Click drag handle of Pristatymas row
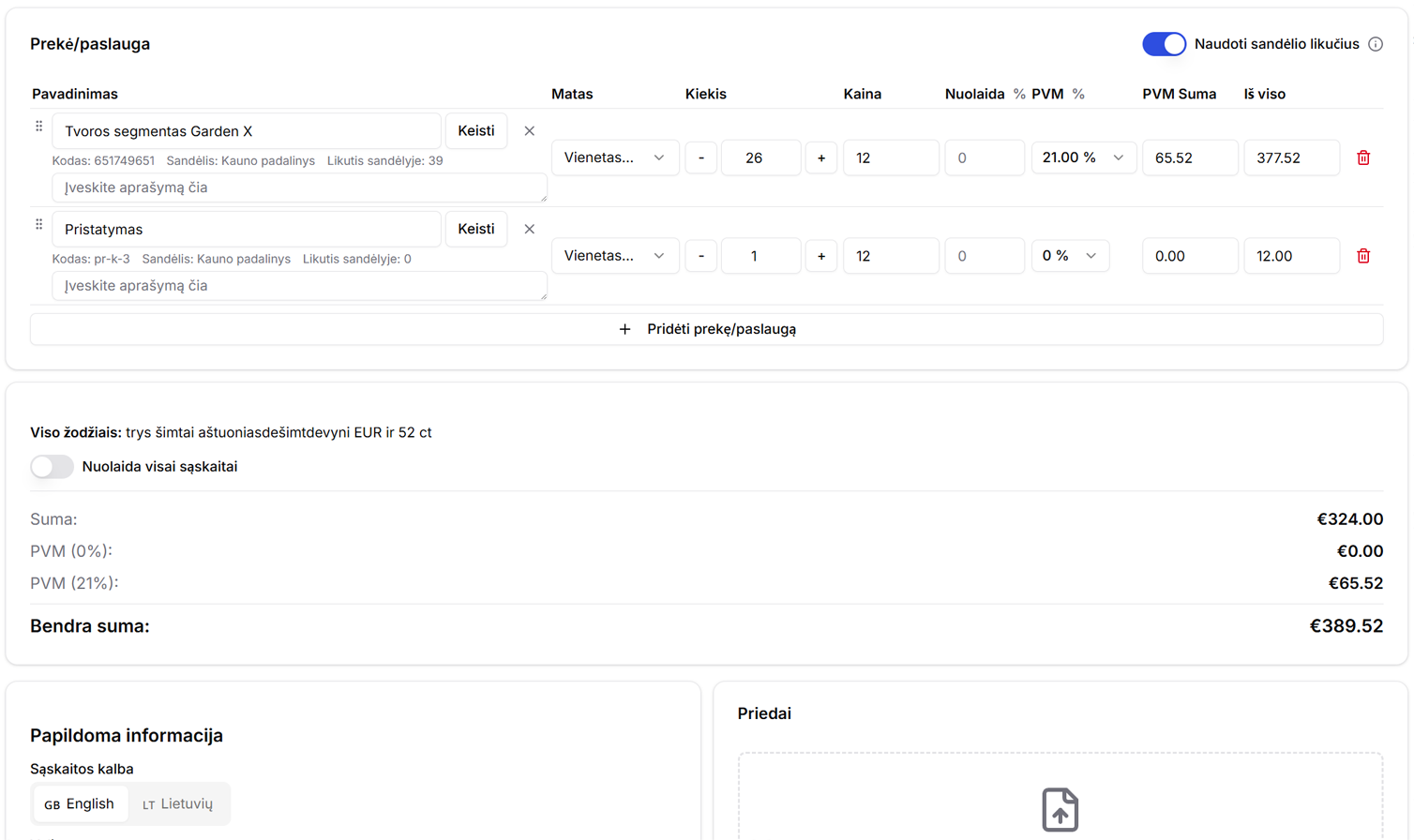 click(38, 225)
